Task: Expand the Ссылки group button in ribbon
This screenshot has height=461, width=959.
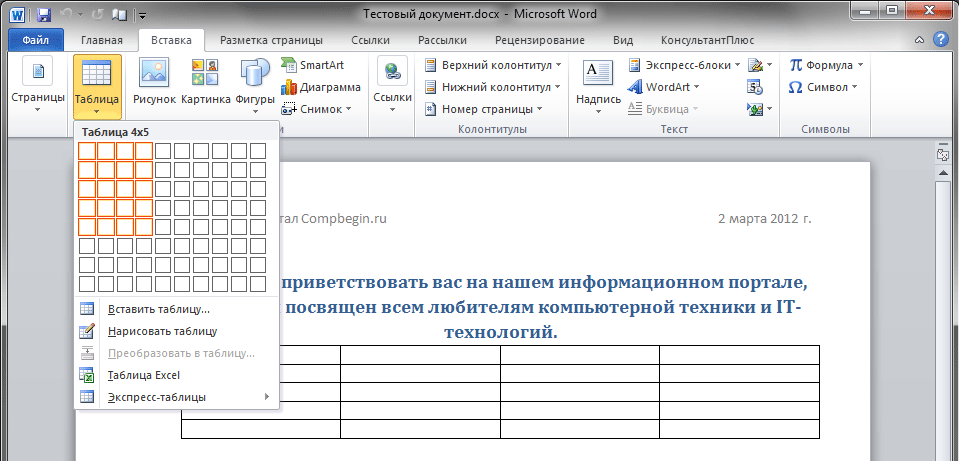Action: (392, 86)
